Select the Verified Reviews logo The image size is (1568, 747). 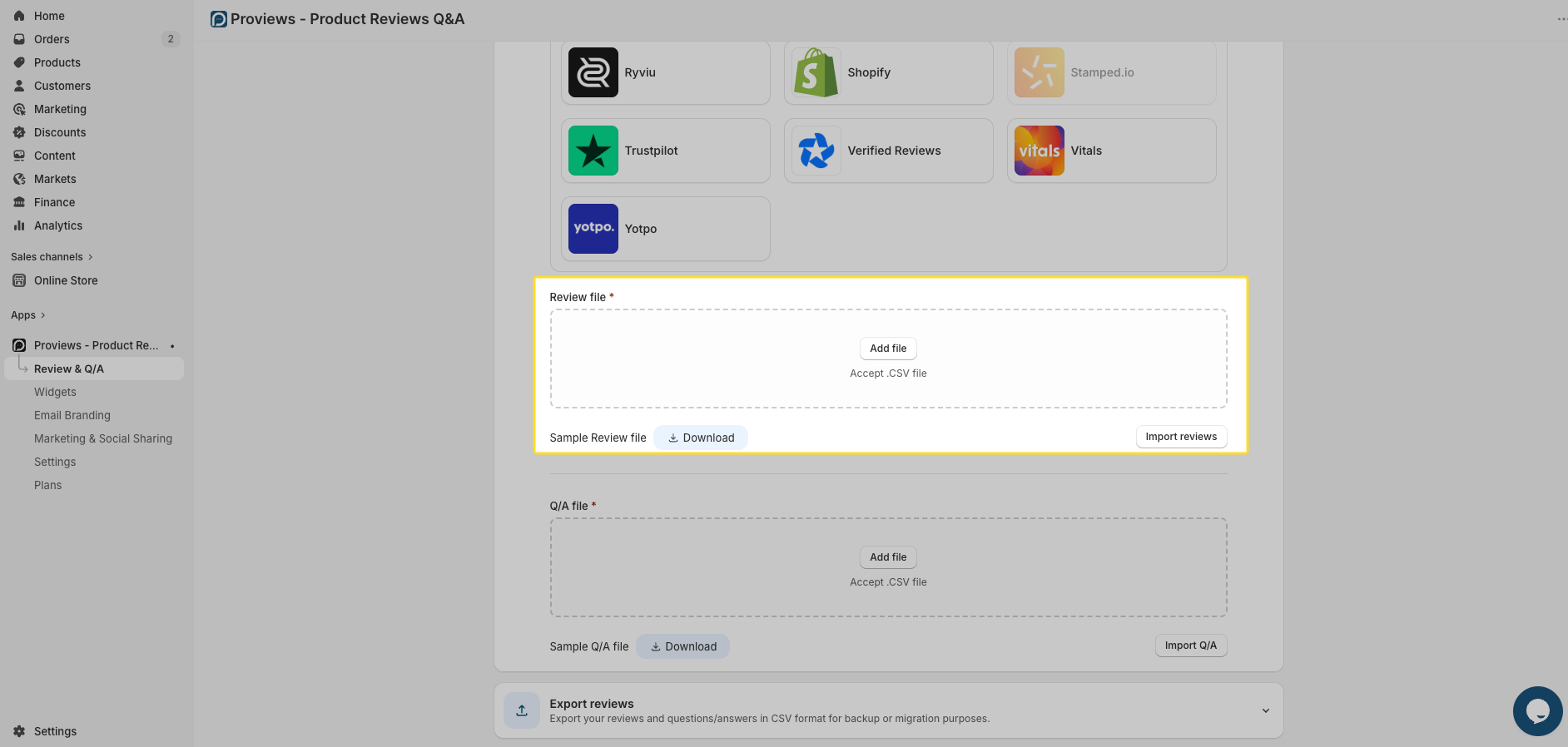point(816,151)
